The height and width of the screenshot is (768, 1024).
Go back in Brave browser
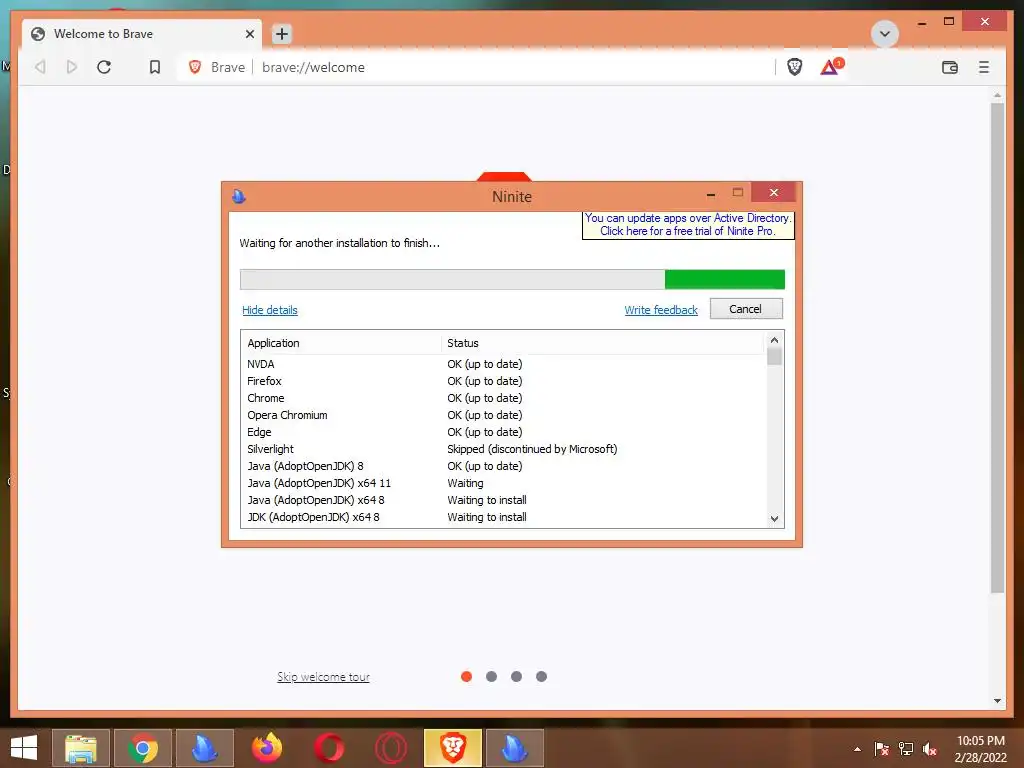click(40, 67)
